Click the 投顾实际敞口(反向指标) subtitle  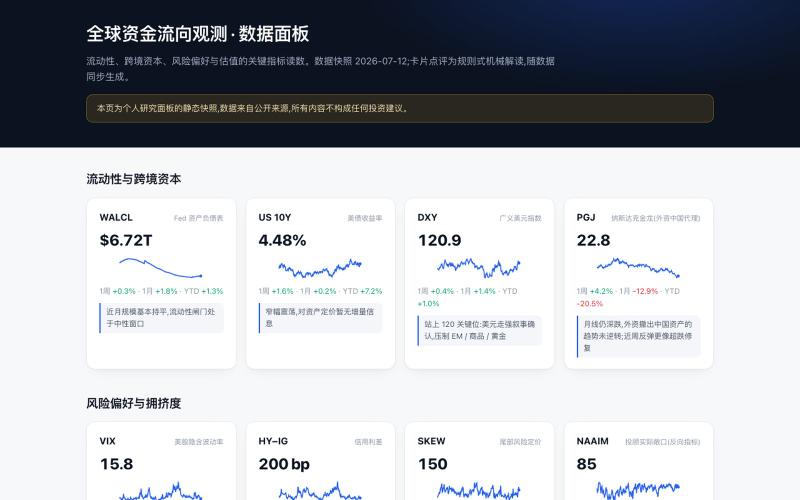click(662, 442)
